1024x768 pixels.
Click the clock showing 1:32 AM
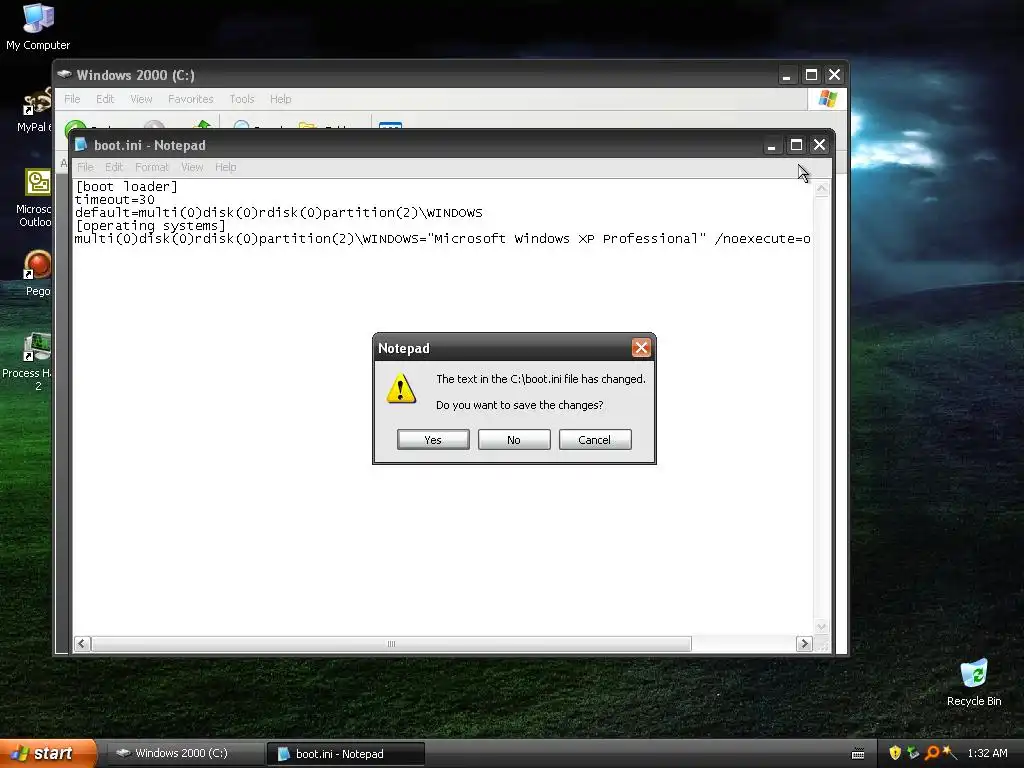click(x=987, y=753)
